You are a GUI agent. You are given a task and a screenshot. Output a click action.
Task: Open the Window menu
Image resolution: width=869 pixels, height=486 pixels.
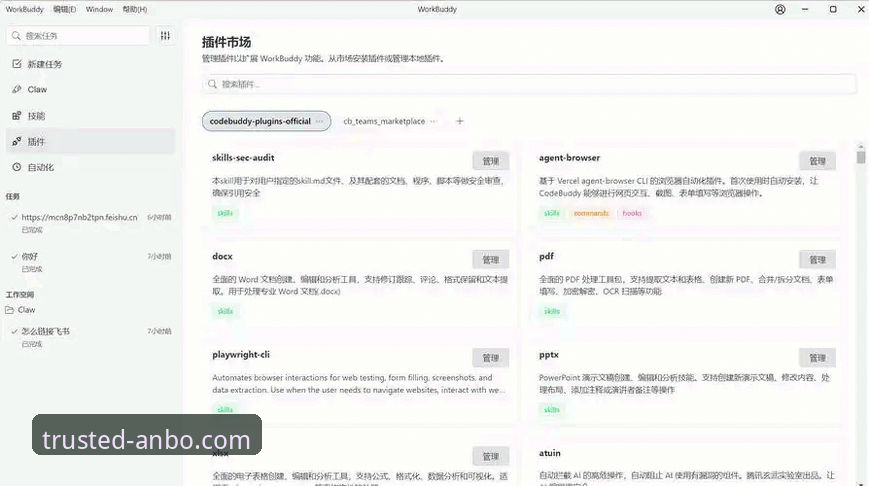coord(99,9)
